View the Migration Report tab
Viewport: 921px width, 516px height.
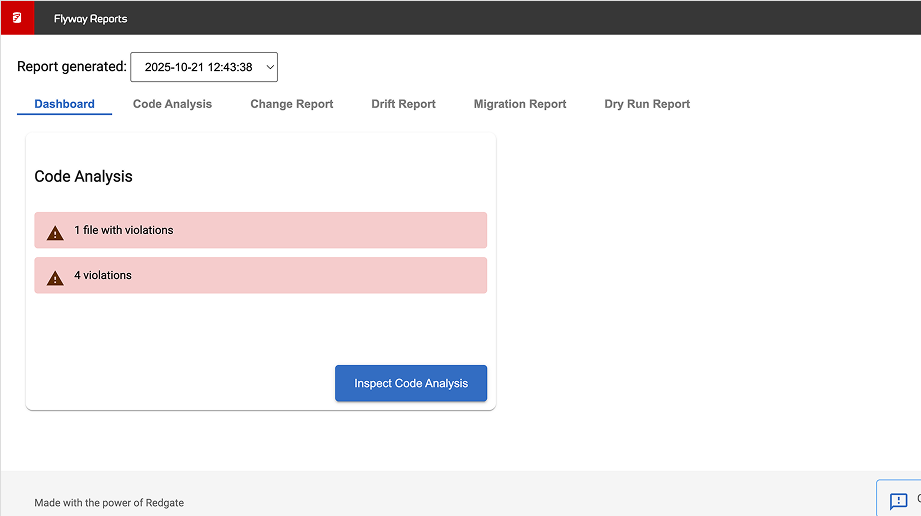click(x=520, y=104)
